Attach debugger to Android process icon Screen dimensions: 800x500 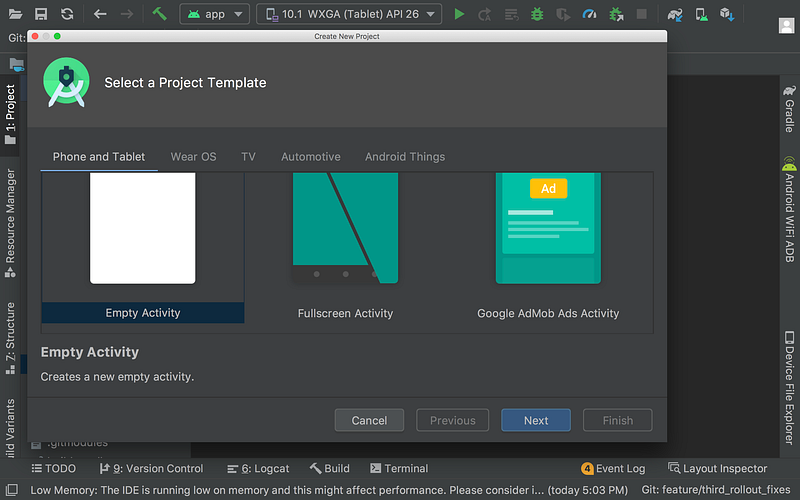(616, 14)
